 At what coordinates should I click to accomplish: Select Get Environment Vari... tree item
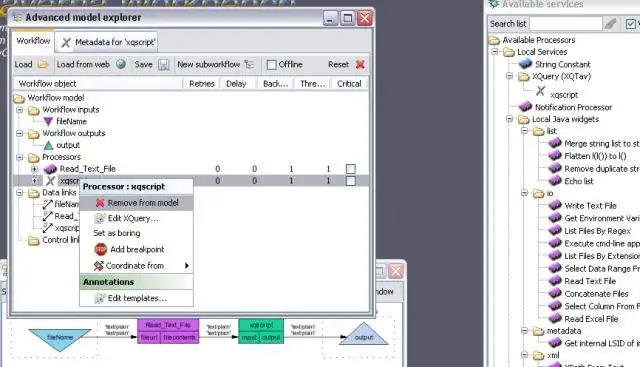point(602,218)
